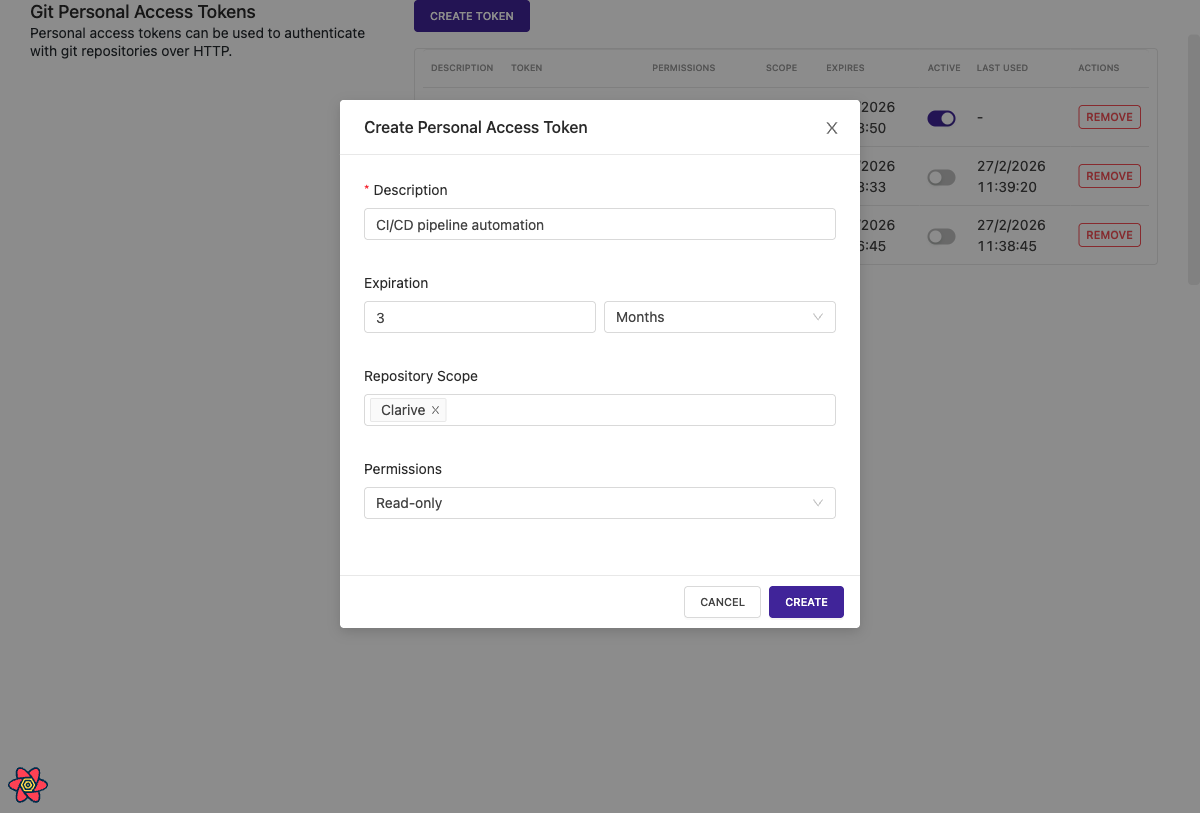Remove the first token in the list
Screen dimensions: 1200x813
[x=1109, y=117]
